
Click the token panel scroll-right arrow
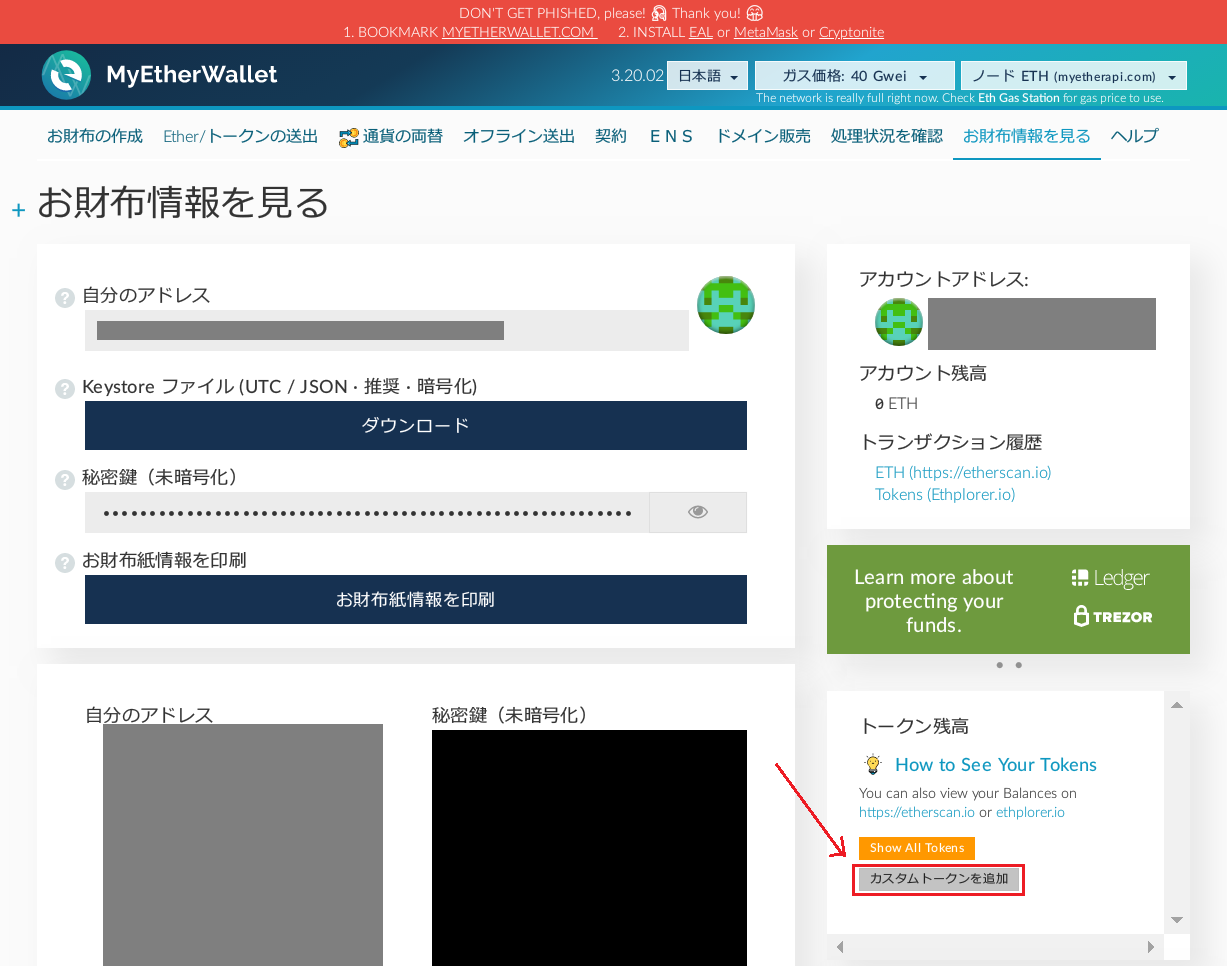point(1152,947)
